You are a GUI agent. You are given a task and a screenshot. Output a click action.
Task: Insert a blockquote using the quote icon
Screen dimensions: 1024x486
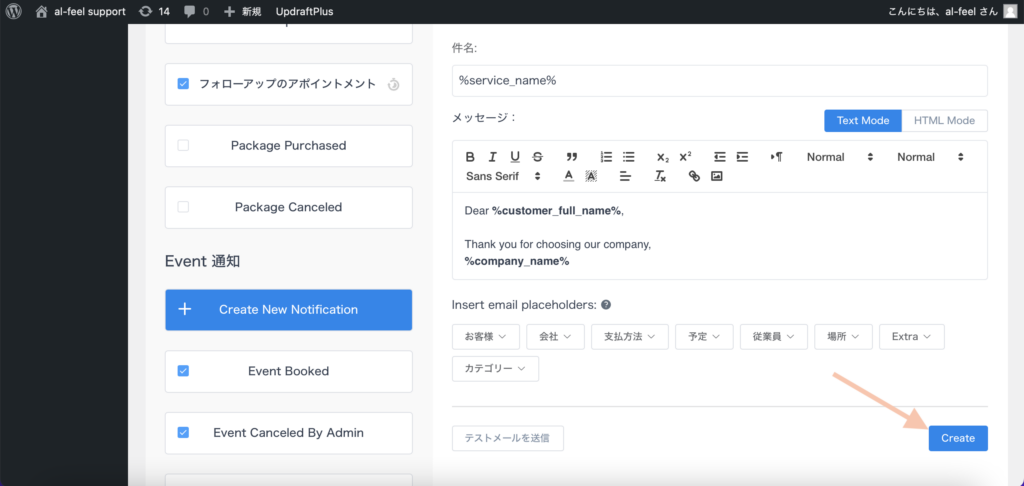pos(572,157)
